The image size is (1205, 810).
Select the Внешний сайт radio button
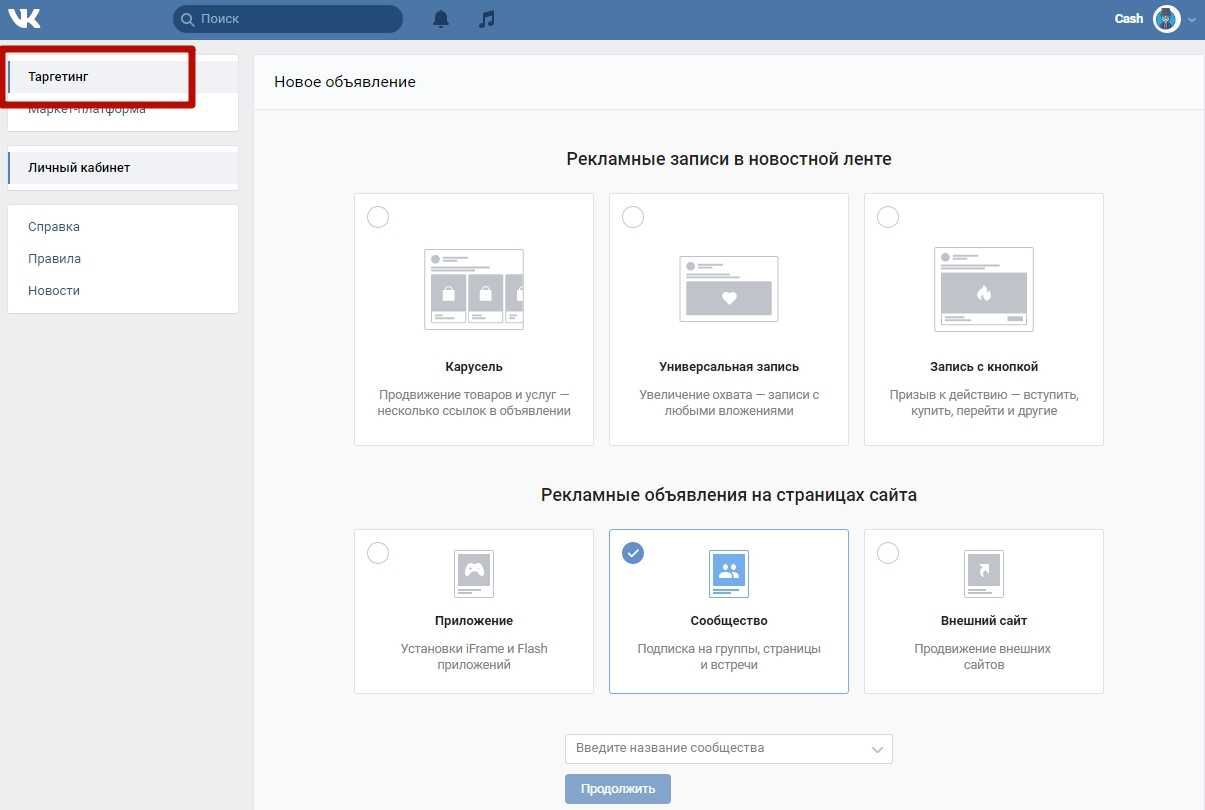[888, 553]
